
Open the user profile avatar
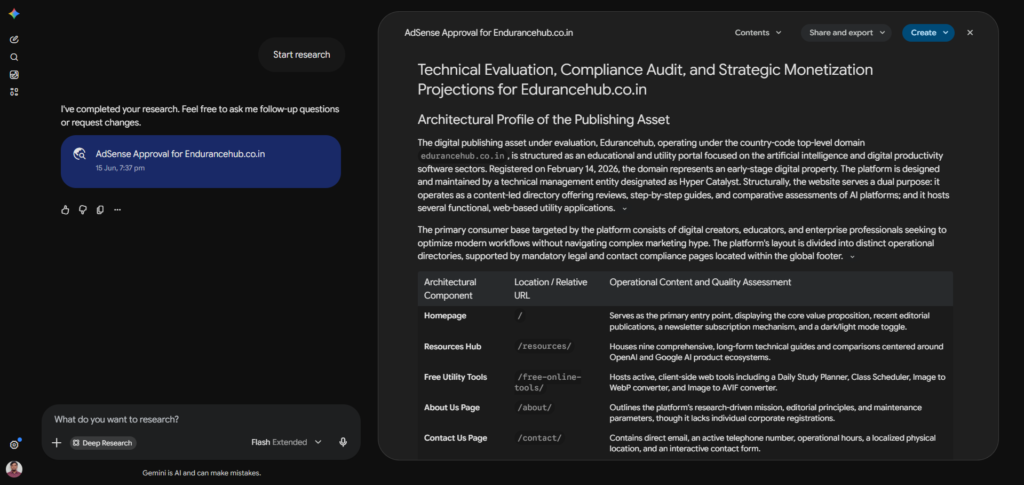pyautogui.click(x=14, y=469)
